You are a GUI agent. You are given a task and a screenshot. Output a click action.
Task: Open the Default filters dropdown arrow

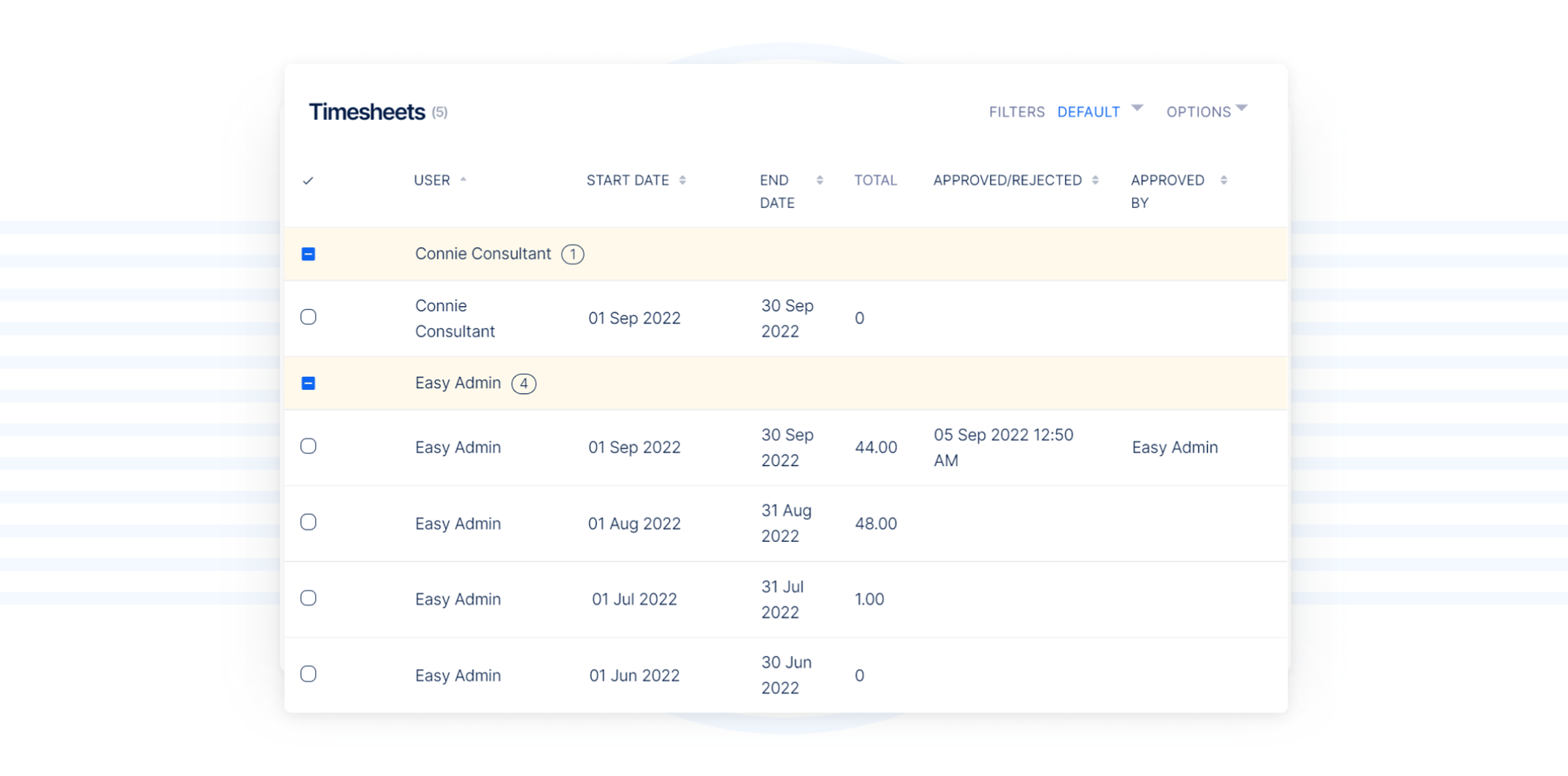[x=1137, y=109]
